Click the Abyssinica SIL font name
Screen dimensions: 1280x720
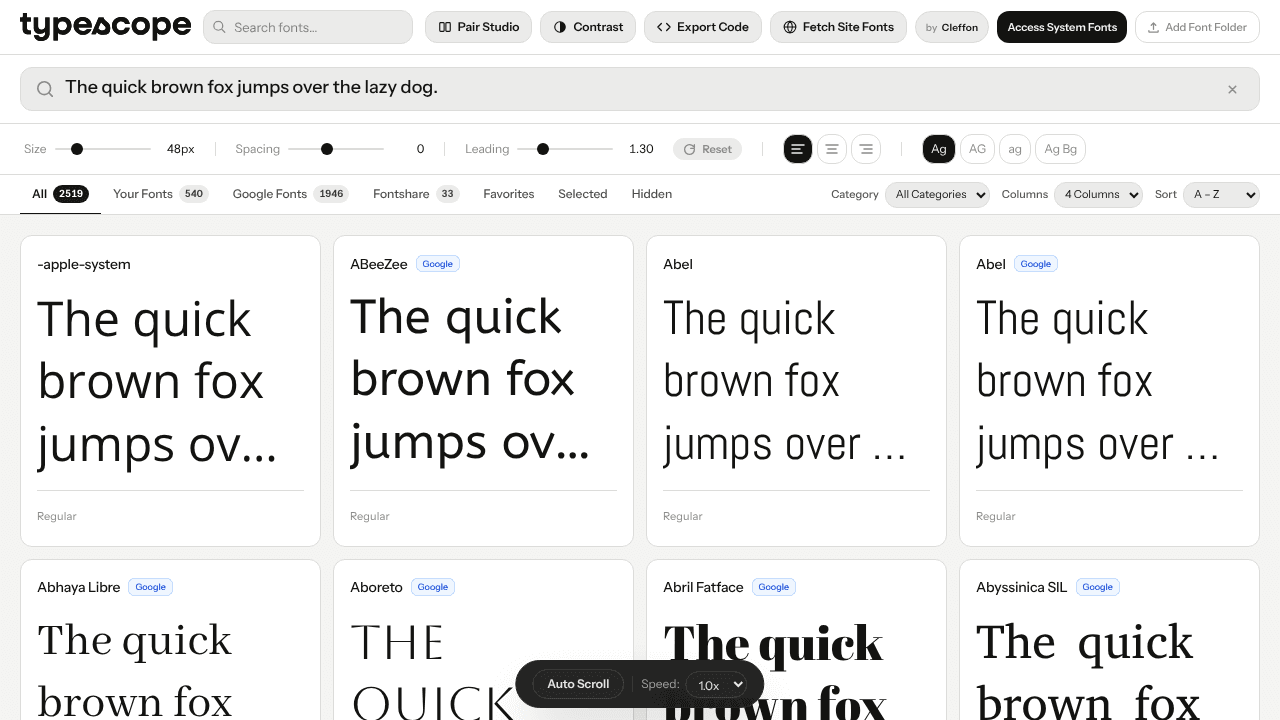pyautogui.click(x=1022, y=587)
